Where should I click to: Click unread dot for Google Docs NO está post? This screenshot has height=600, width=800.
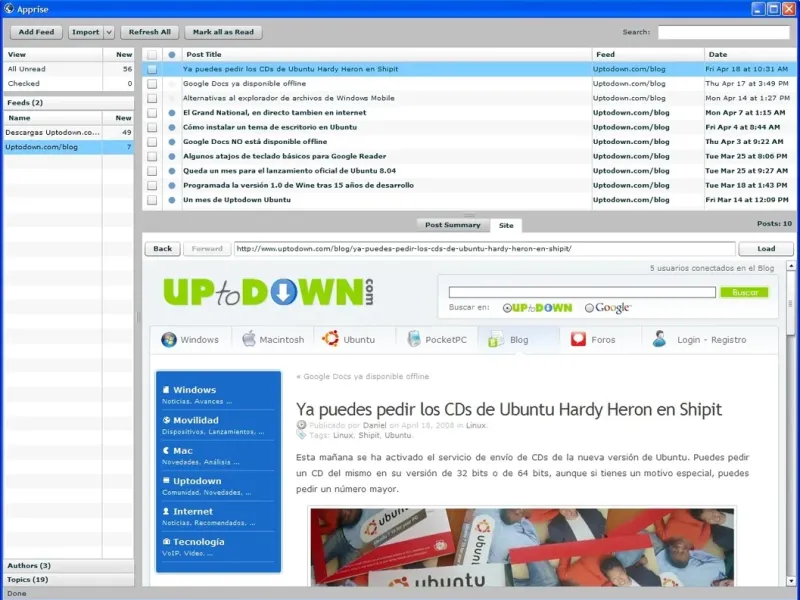(x=172, y=142)
